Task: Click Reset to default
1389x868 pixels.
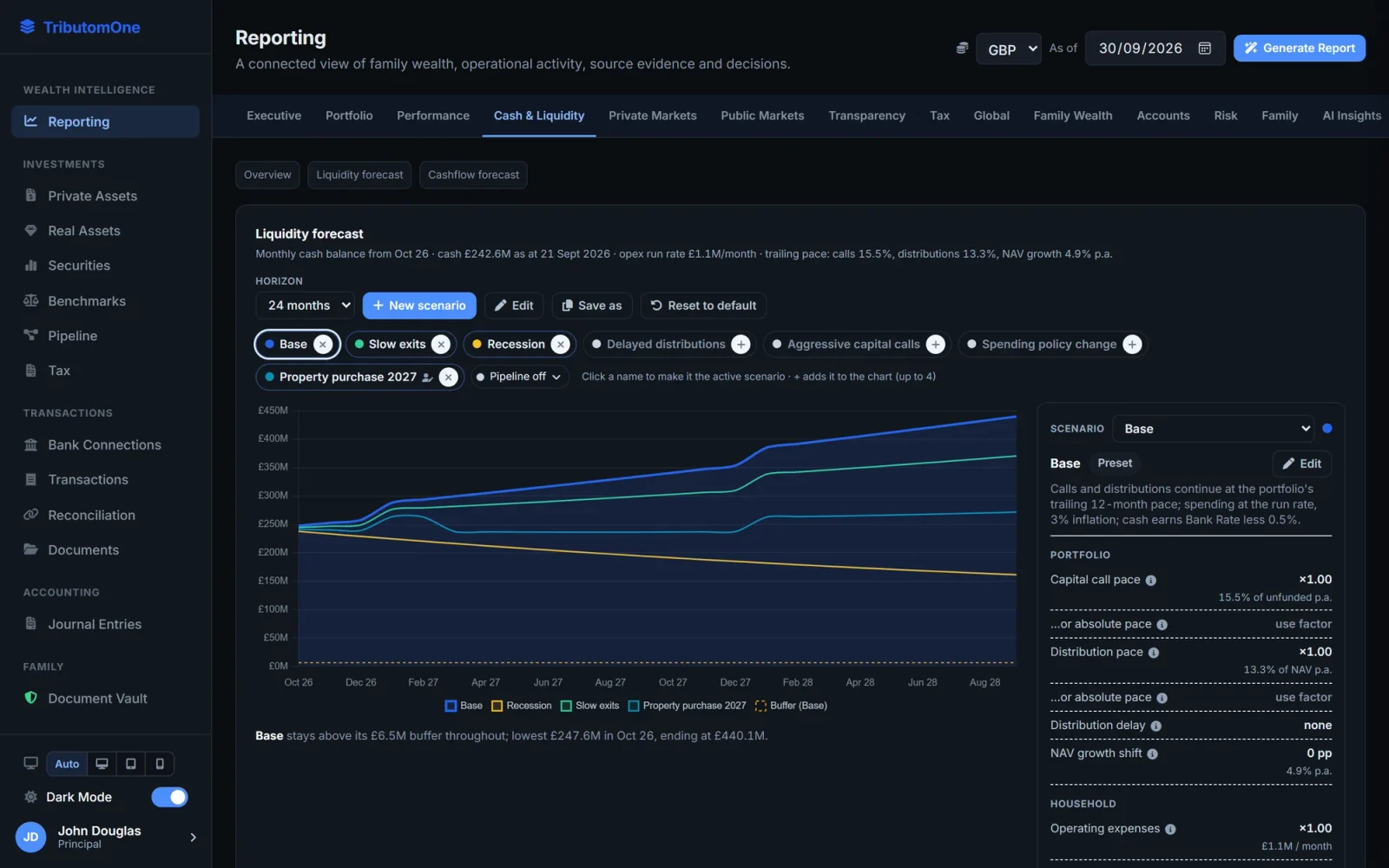Action: pyautogui.click(x=703, y=306)
